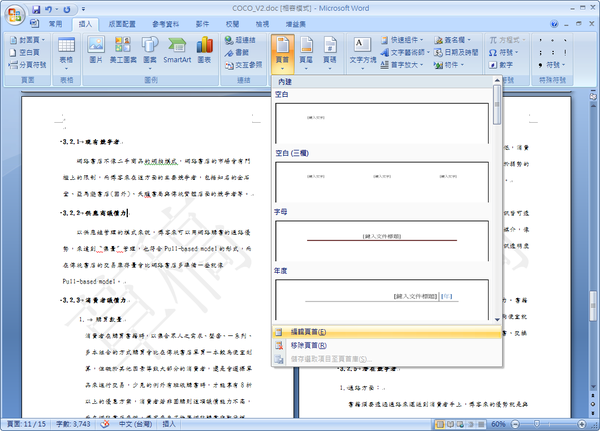The width and height of the screenshot is (600, 431).
Task: Open the 文字方塊 text box gallery
Action: pyautogui.click(x=363, y=54)
